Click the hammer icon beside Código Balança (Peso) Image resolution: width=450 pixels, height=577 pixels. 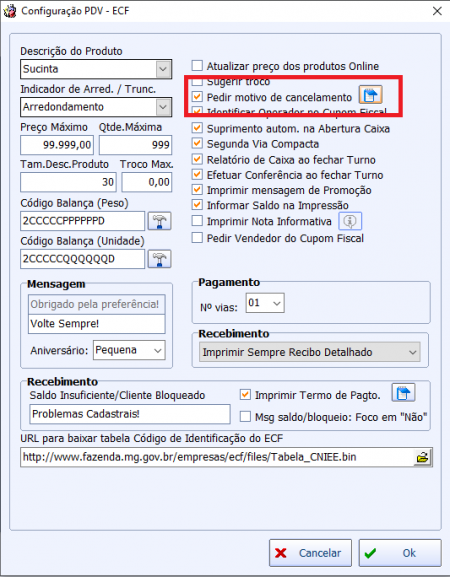159,221
